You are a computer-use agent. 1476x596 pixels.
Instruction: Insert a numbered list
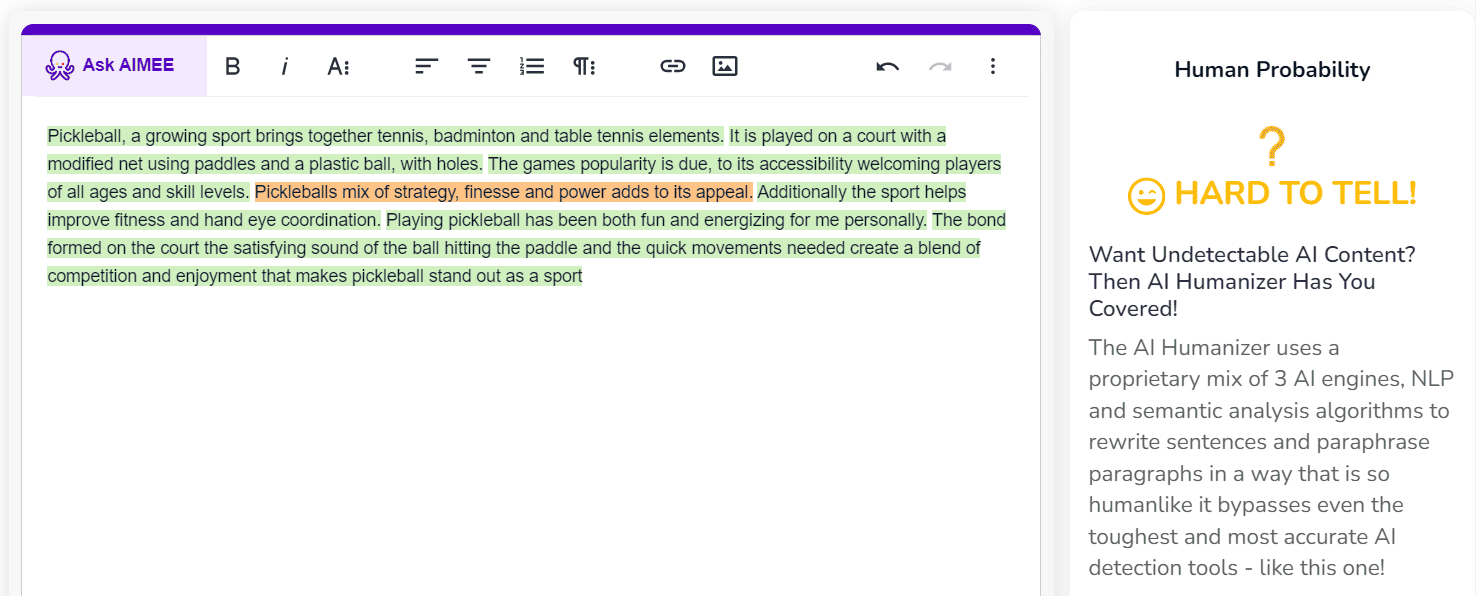coord(532,66)
